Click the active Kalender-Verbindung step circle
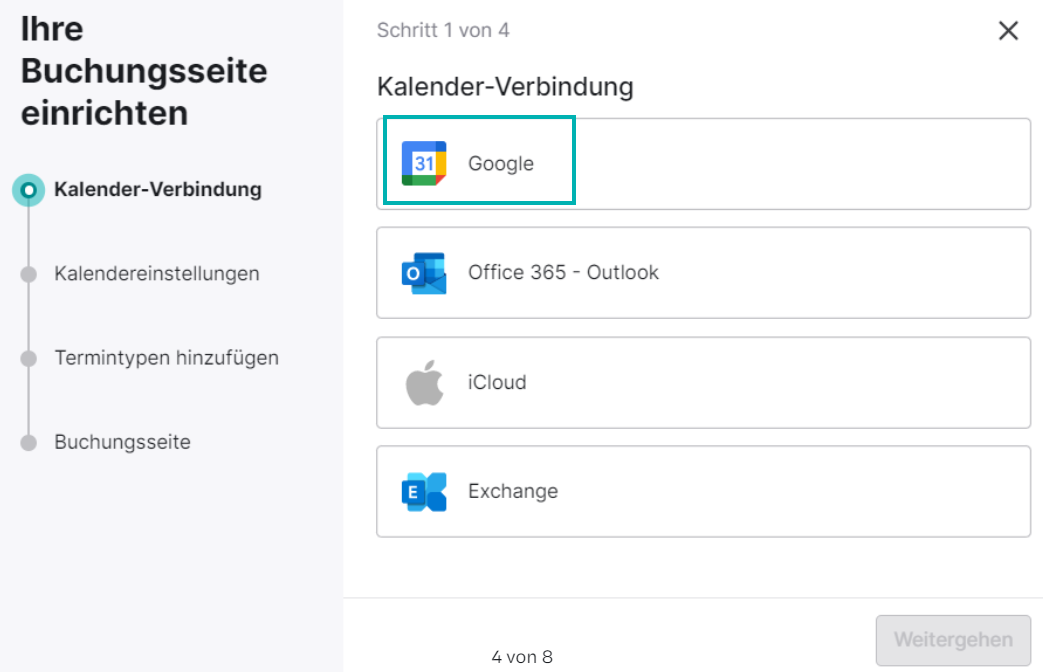This screenshot has width=1043, height=672. (29, 190)
